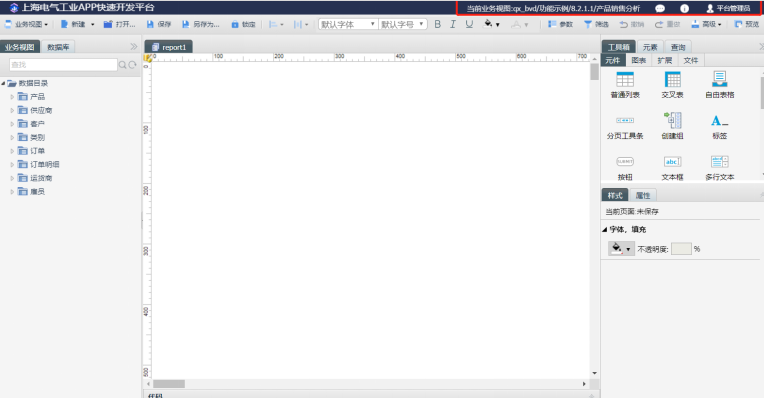Choose the 分页工具条 pagination toolbar icon
The height and width of the screenshot is (398, 764).
pyautogui.click(x=625, y=120)
